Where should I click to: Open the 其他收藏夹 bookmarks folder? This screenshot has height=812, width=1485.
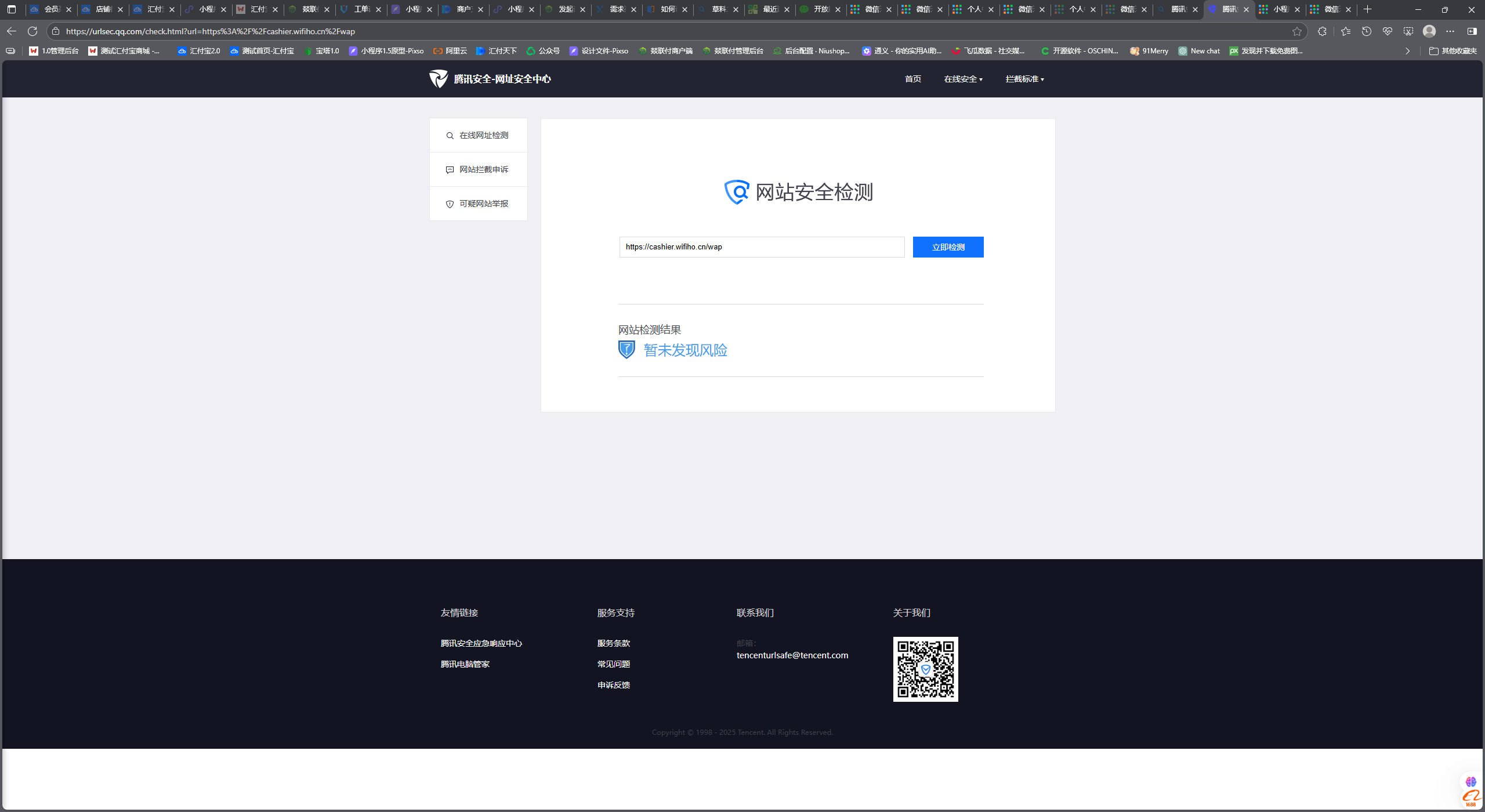pos(1453,51)
